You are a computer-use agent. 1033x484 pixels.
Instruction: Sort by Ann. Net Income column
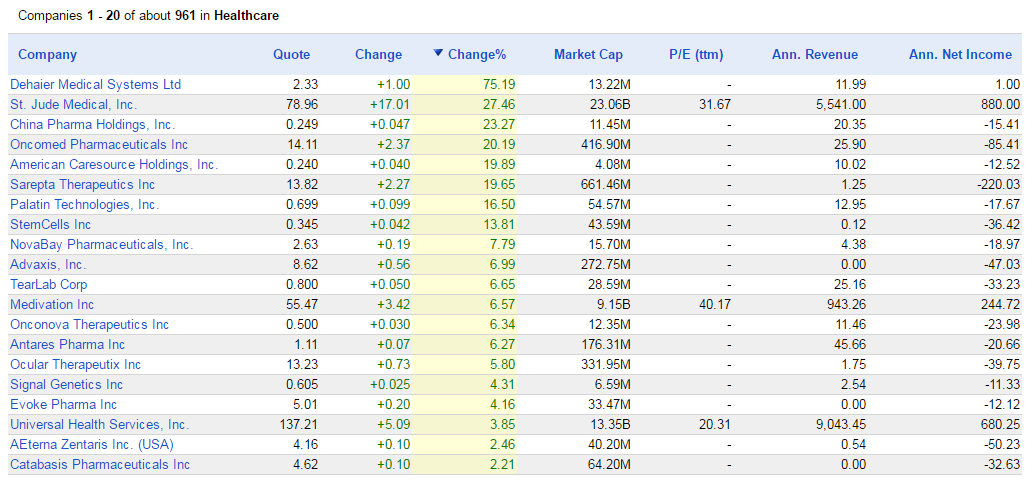point(961,55)
